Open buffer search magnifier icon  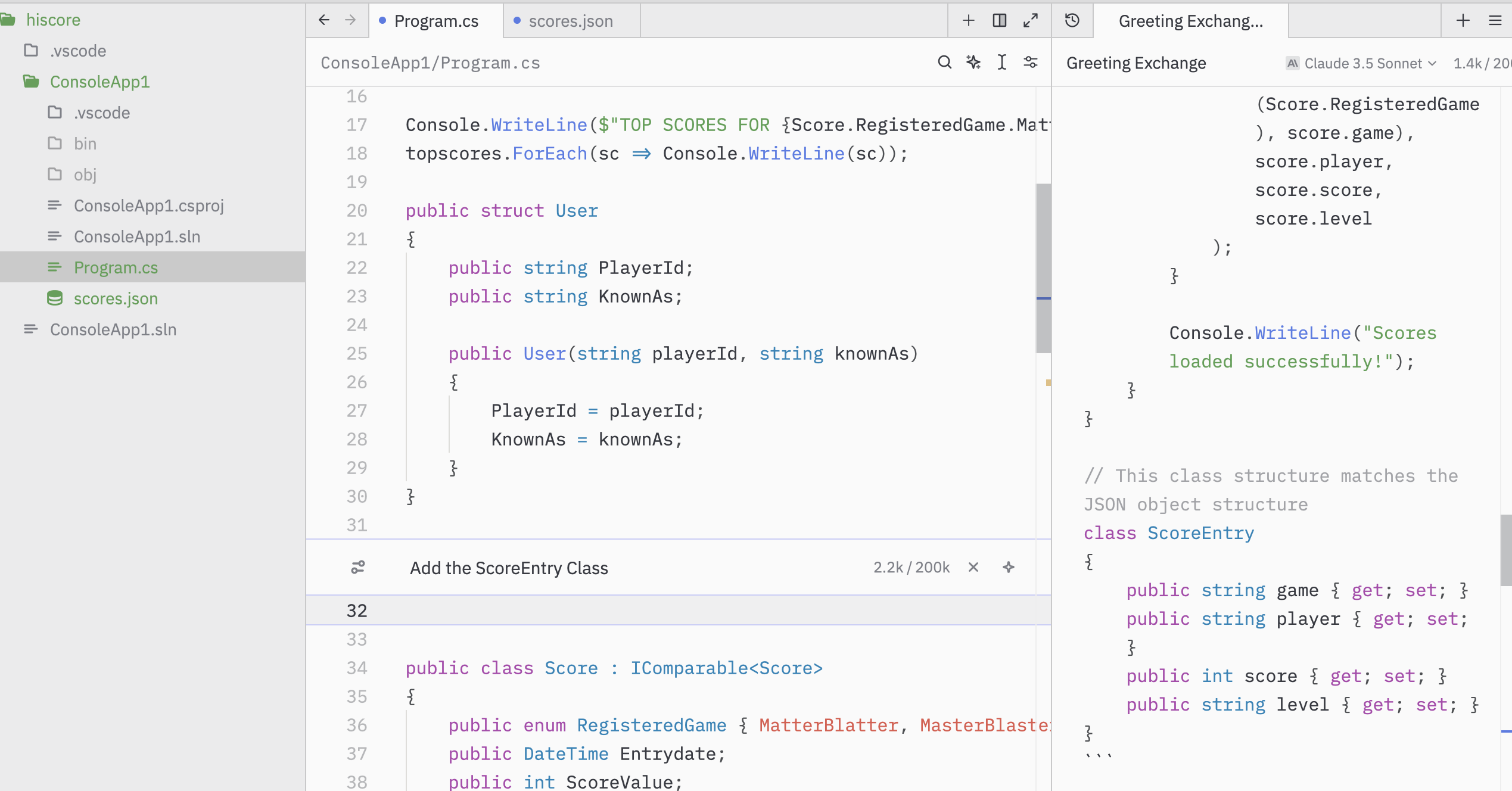944,63
